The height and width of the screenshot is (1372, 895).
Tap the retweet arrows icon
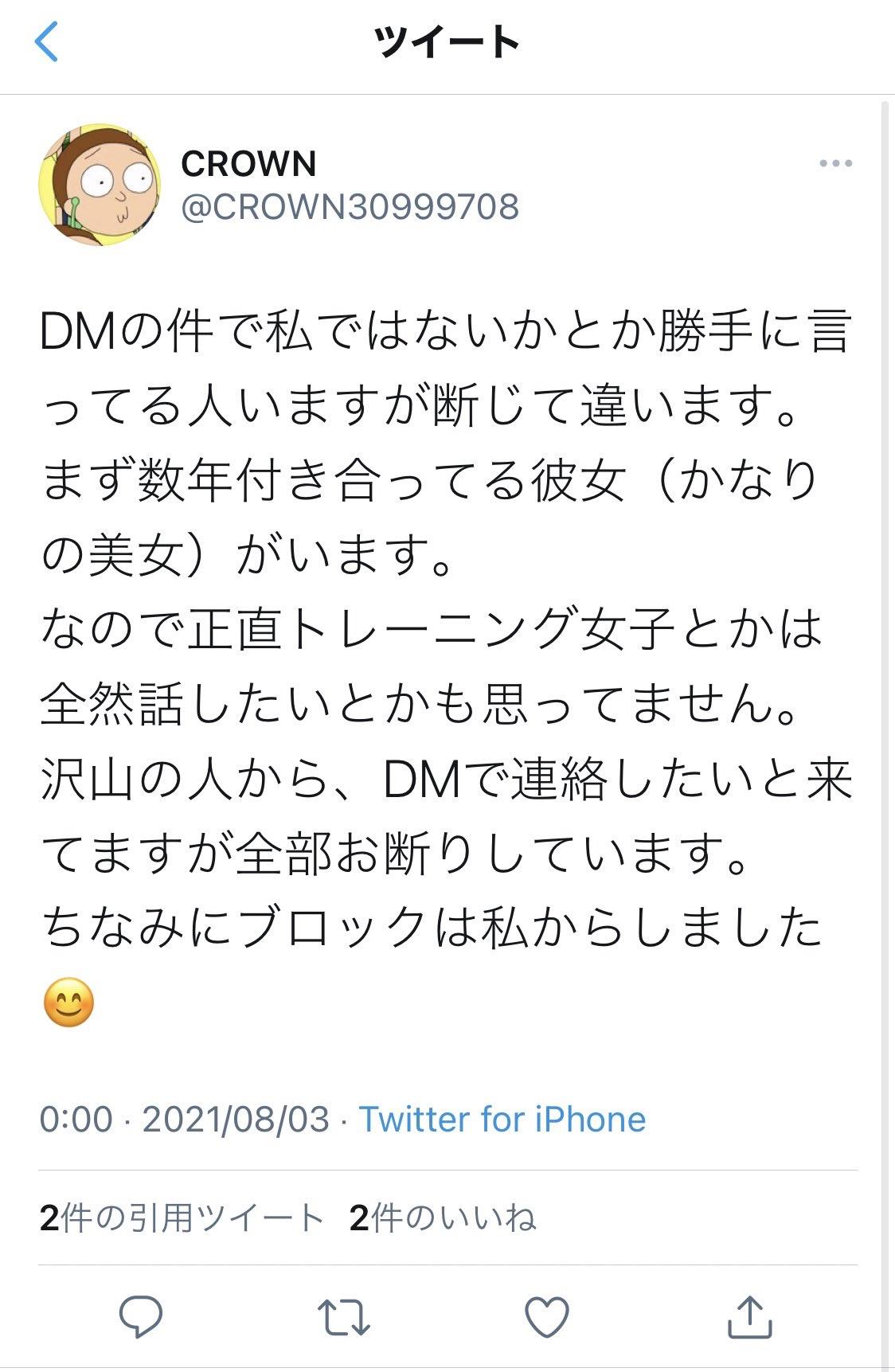click(x=343, y=1316)
